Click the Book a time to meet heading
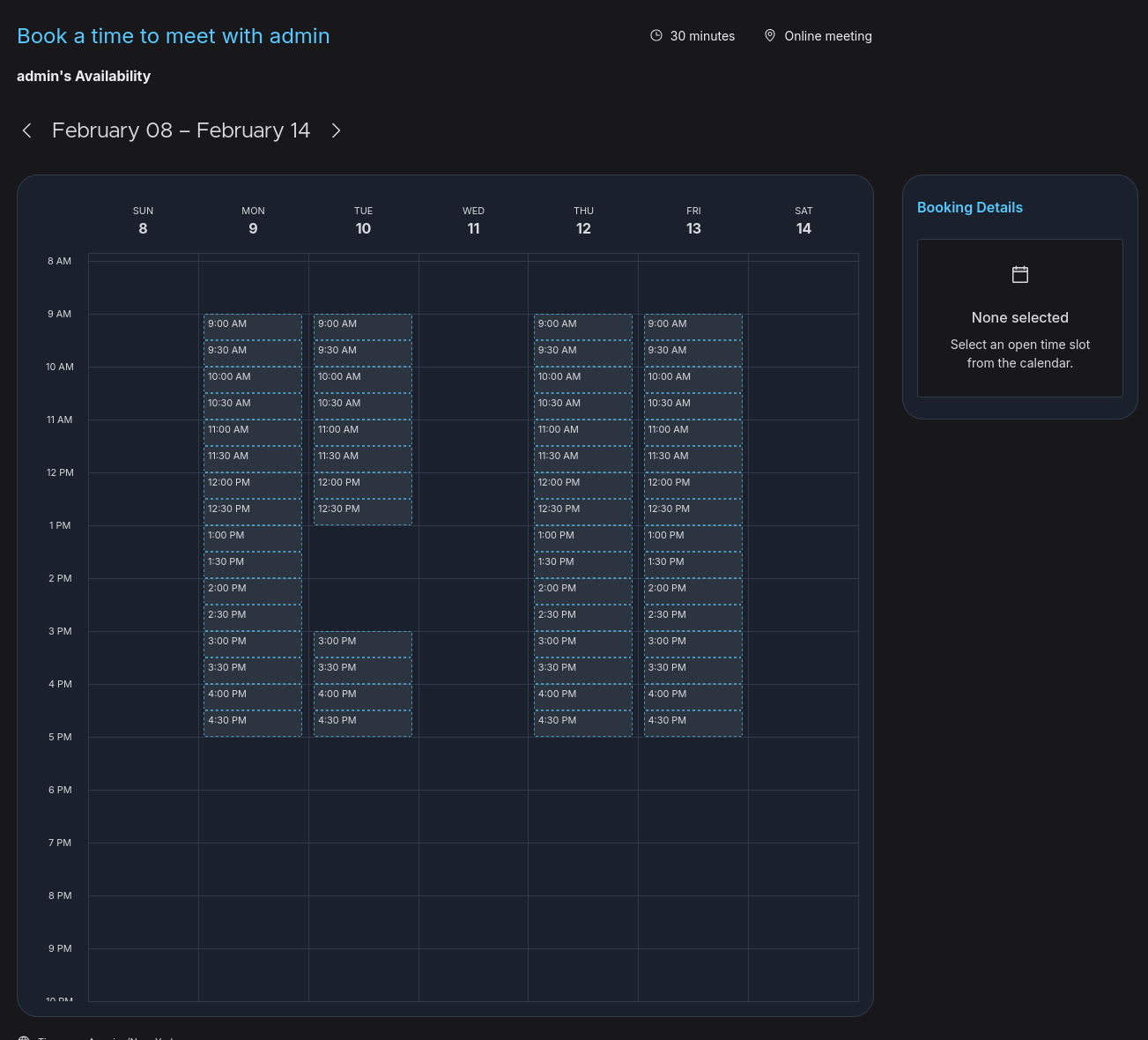The width and height of the screenshot is (1148, 1040). (174, 36)
